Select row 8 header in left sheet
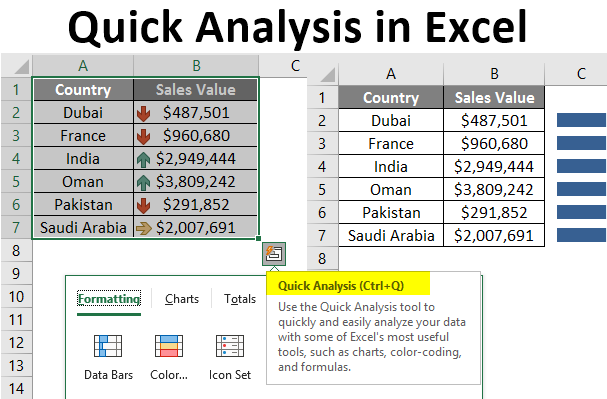The height and width of the screenshot is (399, 607). coord(16,250)
